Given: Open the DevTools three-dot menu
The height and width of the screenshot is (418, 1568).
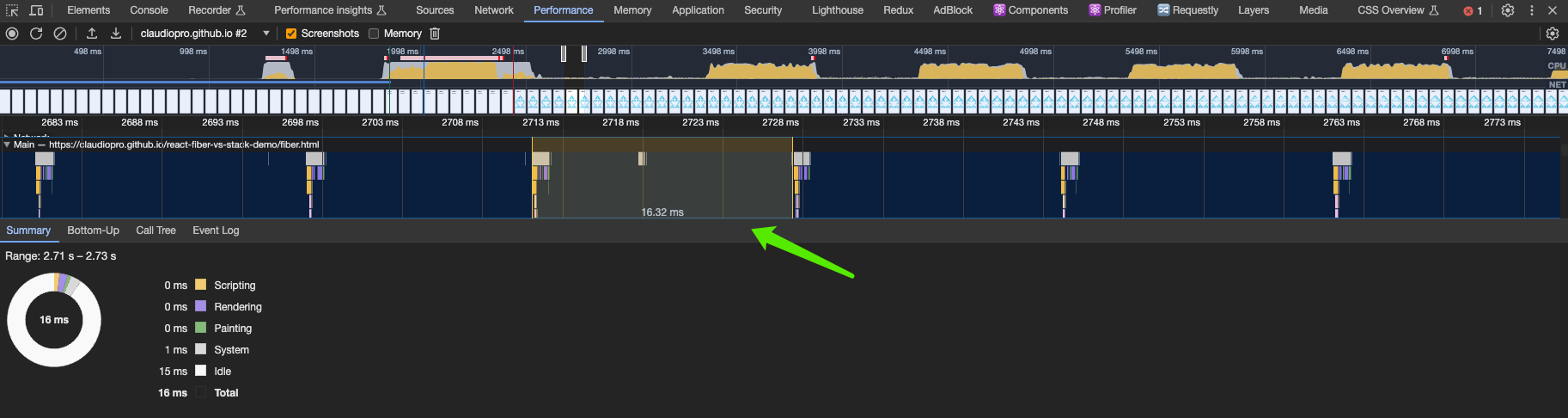Looking at the screenshot, I should (1531, 10).
